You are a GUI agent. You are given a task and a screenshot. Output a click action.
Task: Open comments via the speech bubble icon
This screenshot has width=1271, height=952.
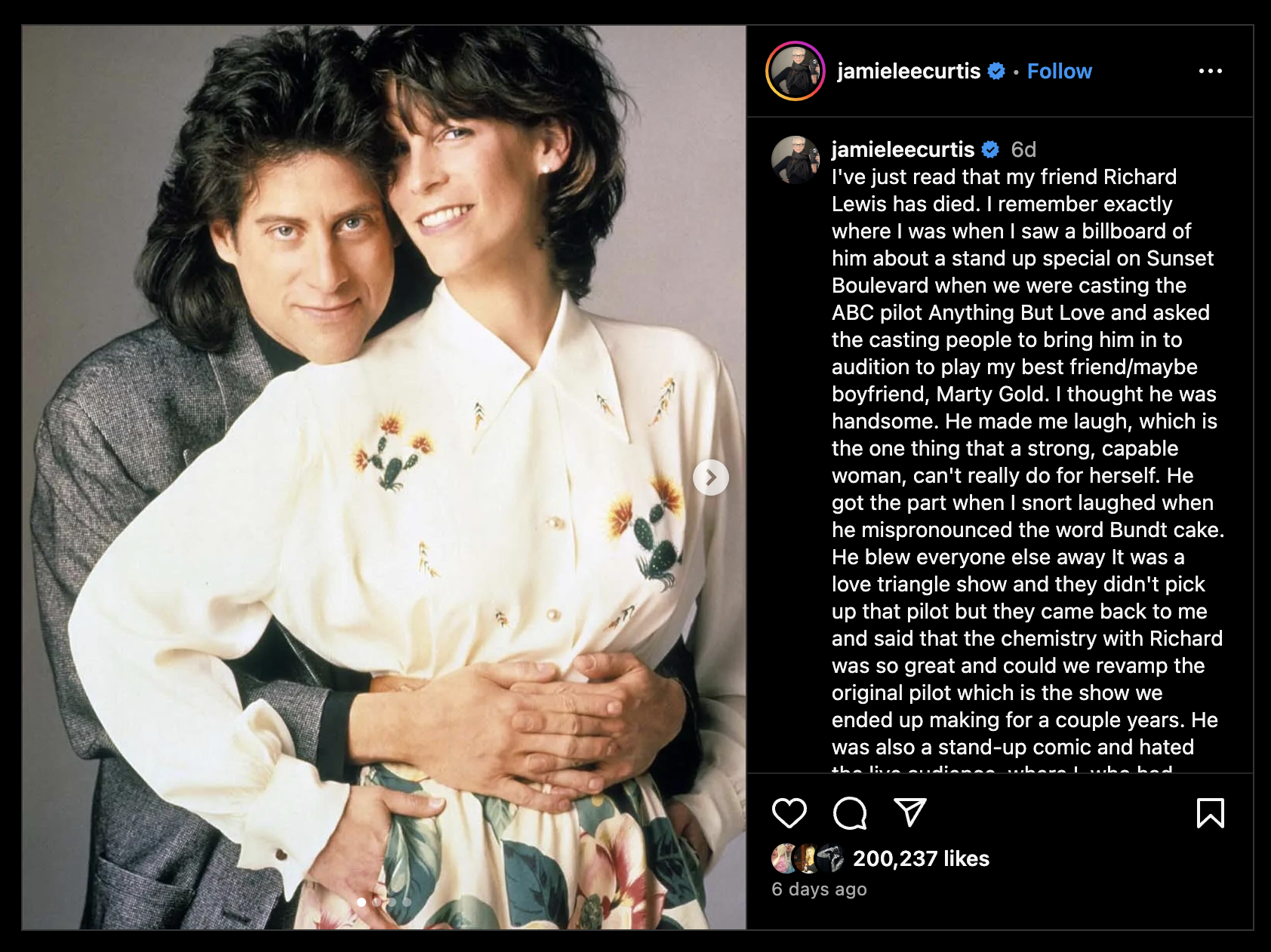(x=850, y=812)
